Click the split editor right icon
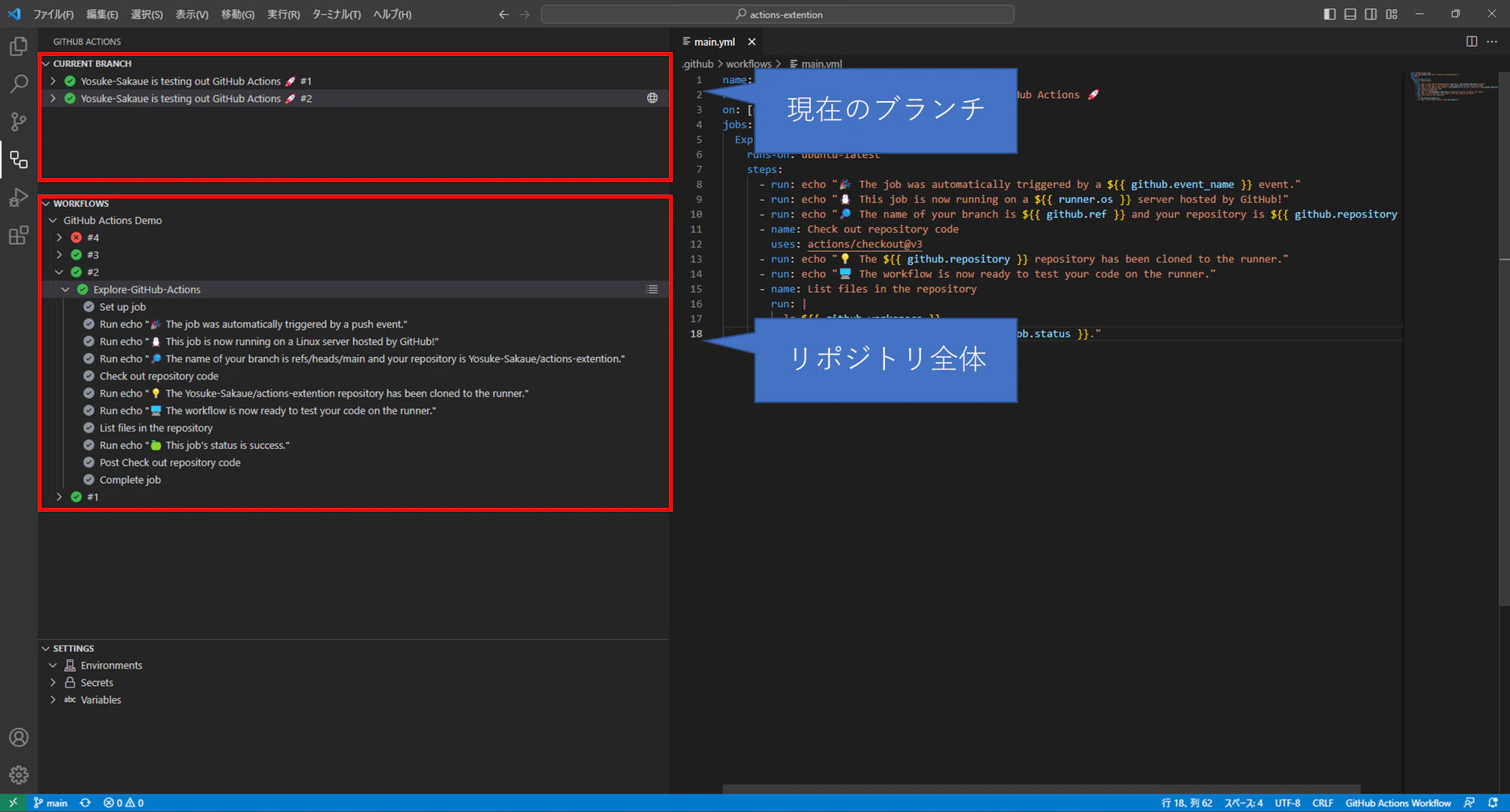1510x812 pixels. click(1471, 42)
